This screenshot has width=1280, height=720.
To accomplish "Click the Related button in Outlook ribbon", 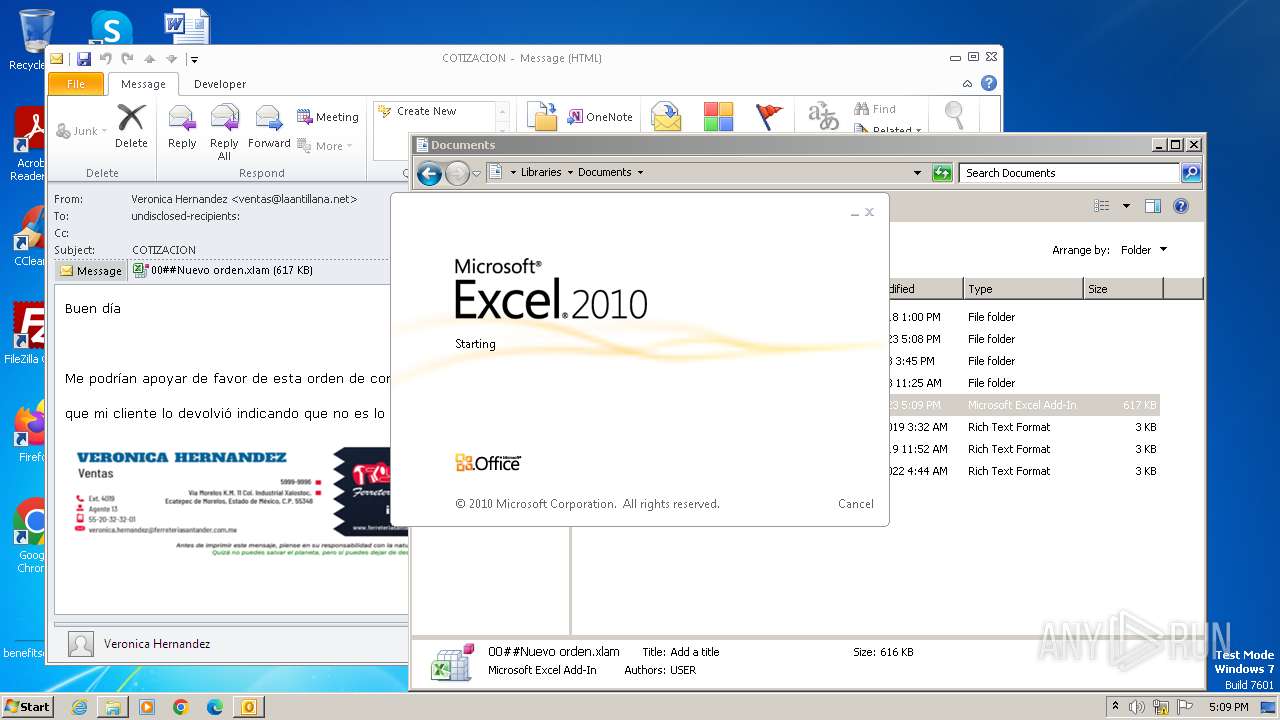I will tap(887, 130).
